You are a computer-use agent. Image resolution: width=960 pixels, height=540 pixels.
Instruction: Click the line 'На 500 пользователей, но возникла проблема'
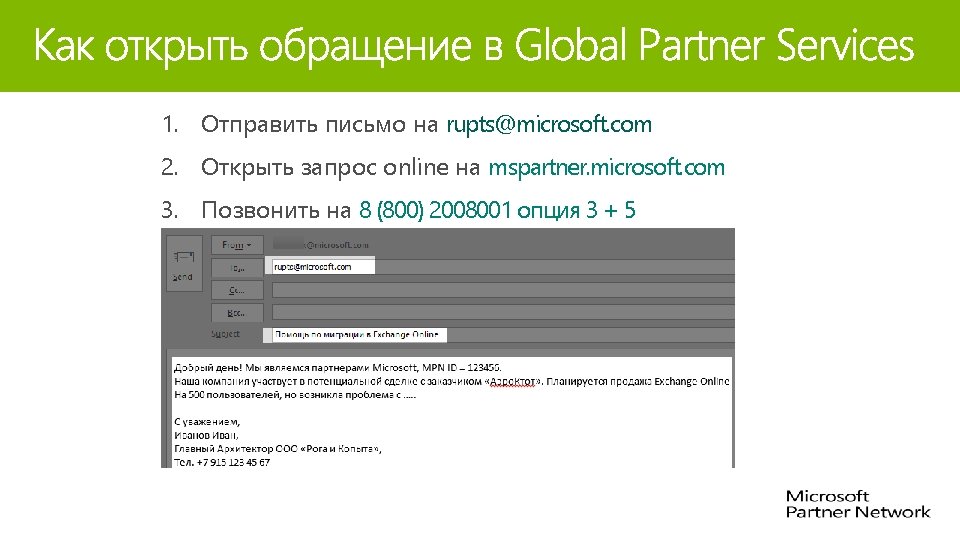coord(295,395)
